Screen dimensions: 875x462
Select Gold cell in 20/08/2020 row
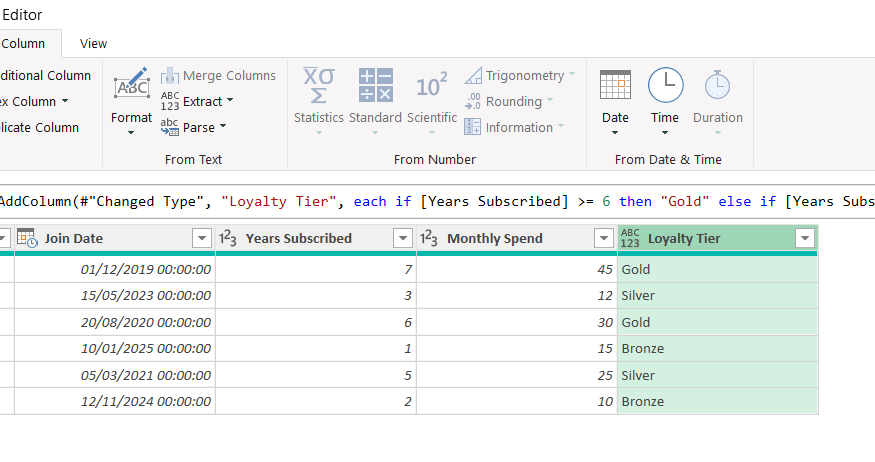click(718, 323)
